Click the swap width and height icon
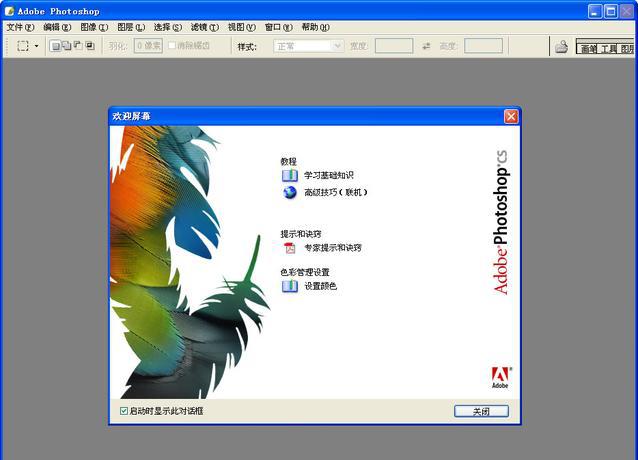Image resolution: width=638 pixels, height=460 pixels. pos(426,46)
